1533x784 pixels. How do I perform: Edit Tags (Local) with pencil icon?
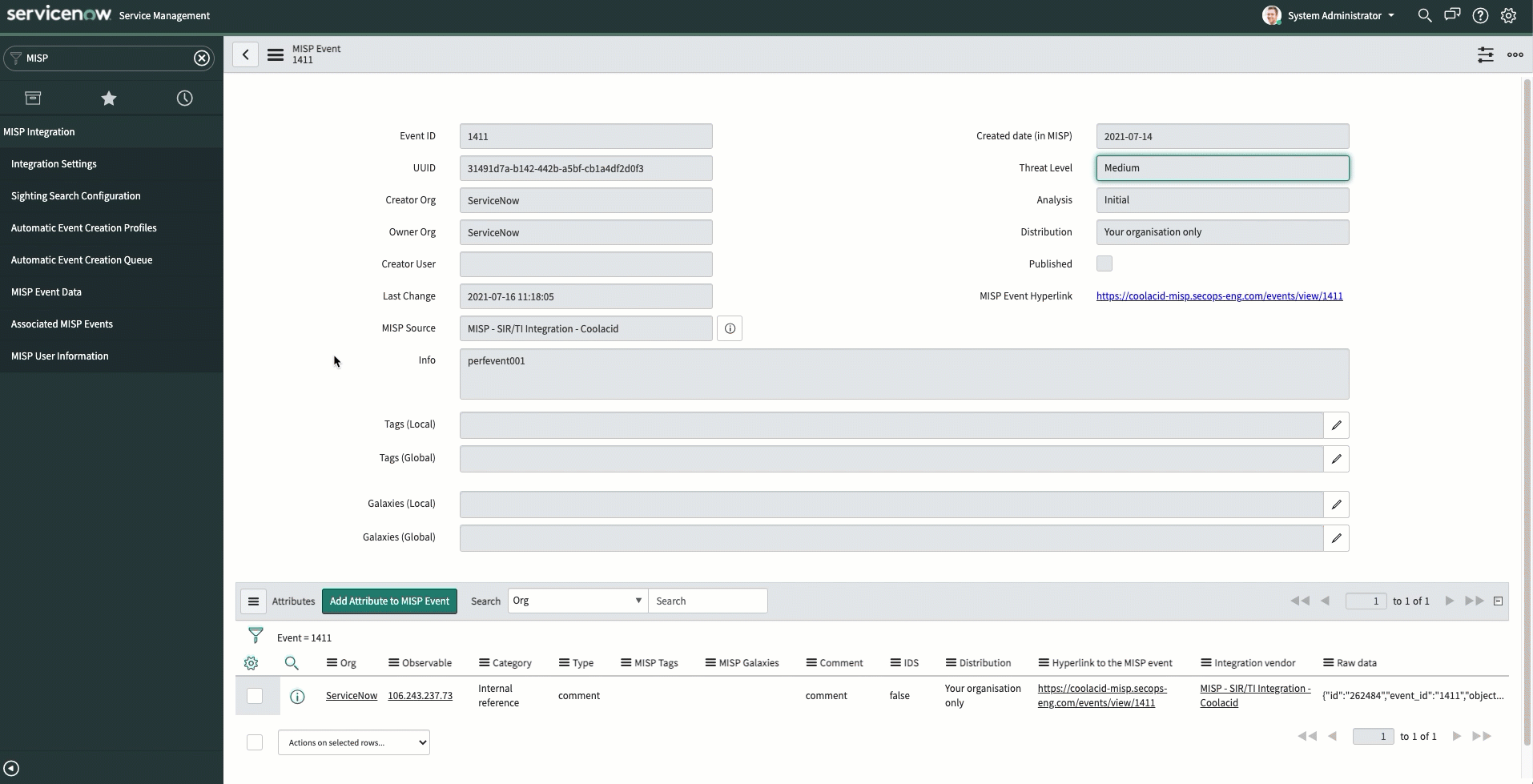(x=1336, y=425)
